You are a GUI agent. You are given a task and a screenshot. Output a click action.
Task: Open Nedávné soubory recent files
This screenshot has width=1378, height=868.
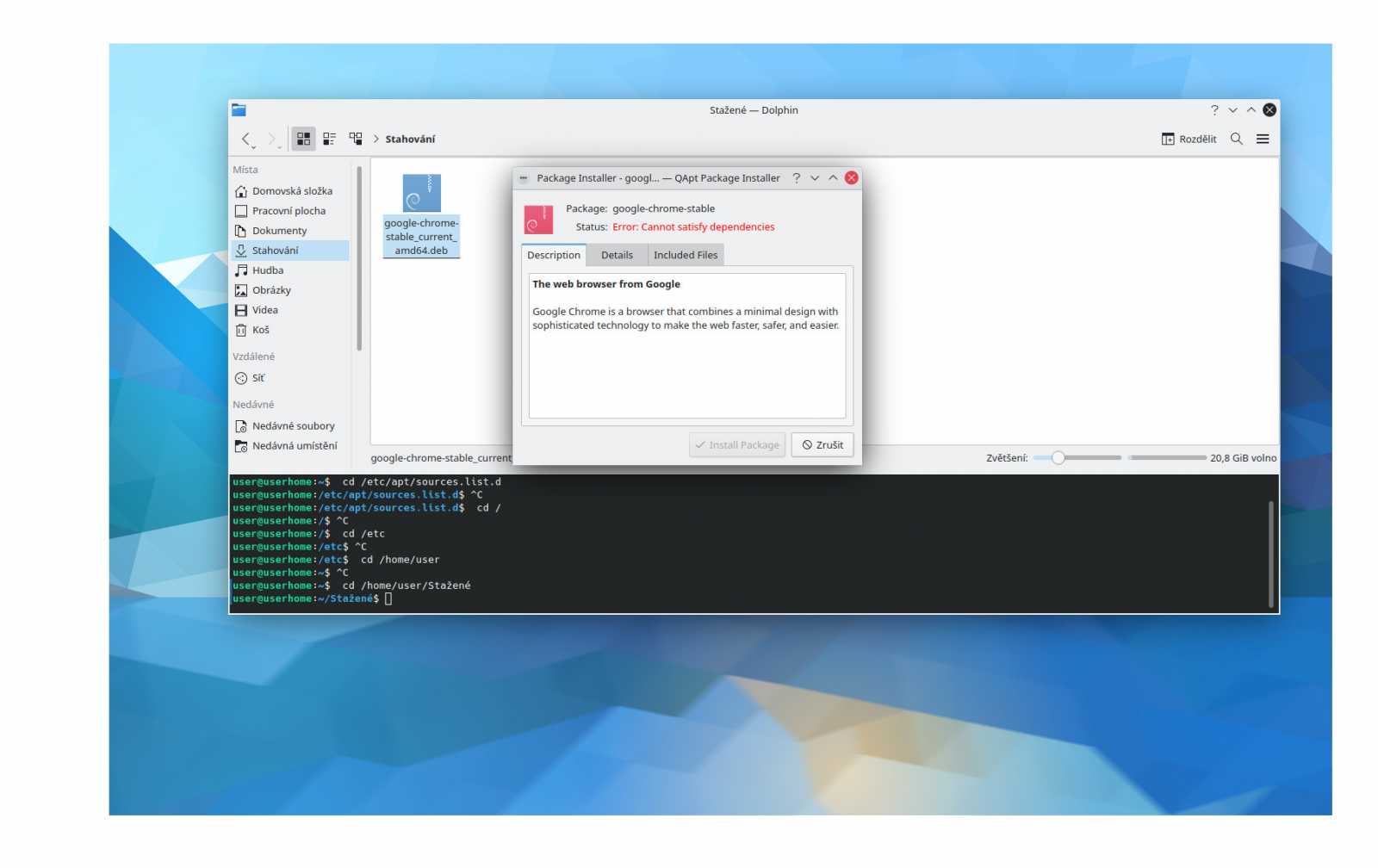(x=291, y=426)
